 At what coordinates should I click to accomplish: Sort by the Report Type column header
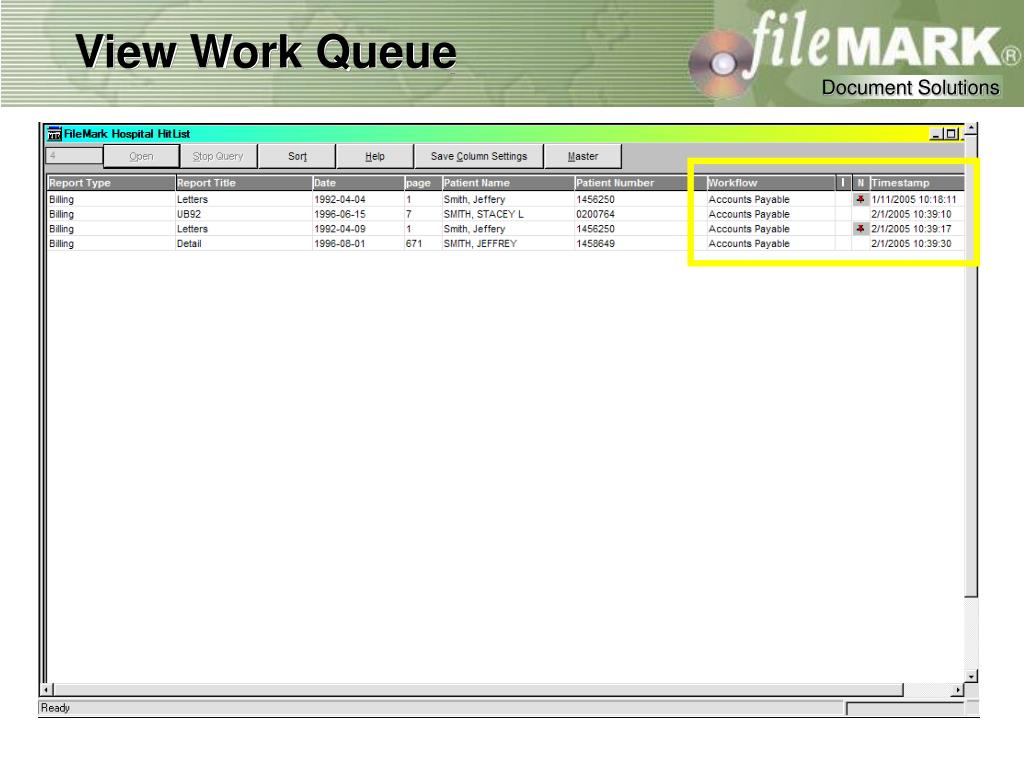pyautogui.click(x=110, y=183)
